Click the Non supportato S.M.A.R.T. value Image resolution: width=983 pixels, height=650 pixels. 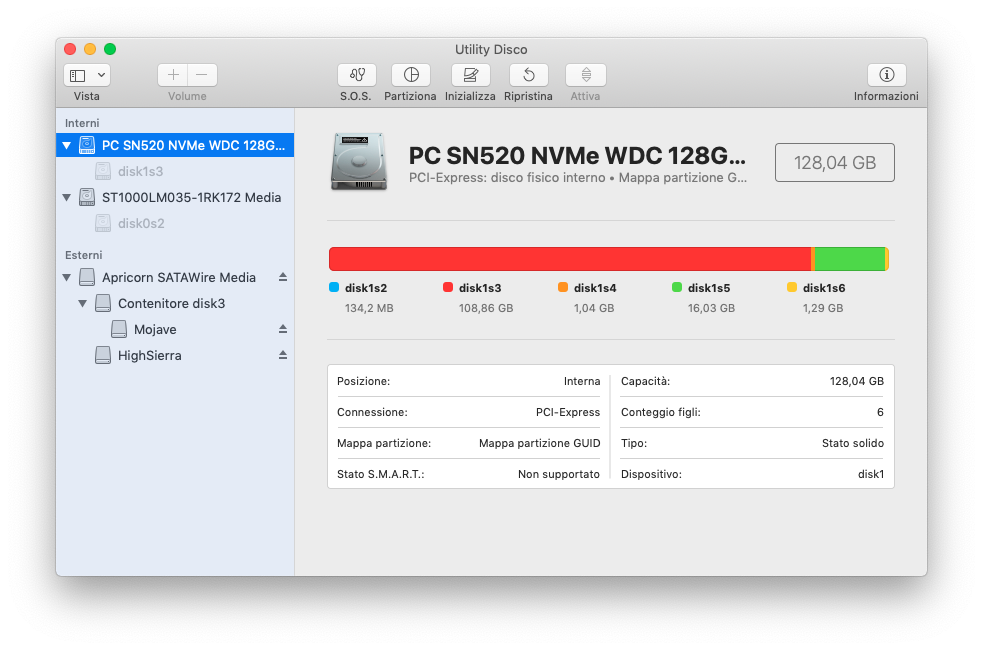coord(559,474)
